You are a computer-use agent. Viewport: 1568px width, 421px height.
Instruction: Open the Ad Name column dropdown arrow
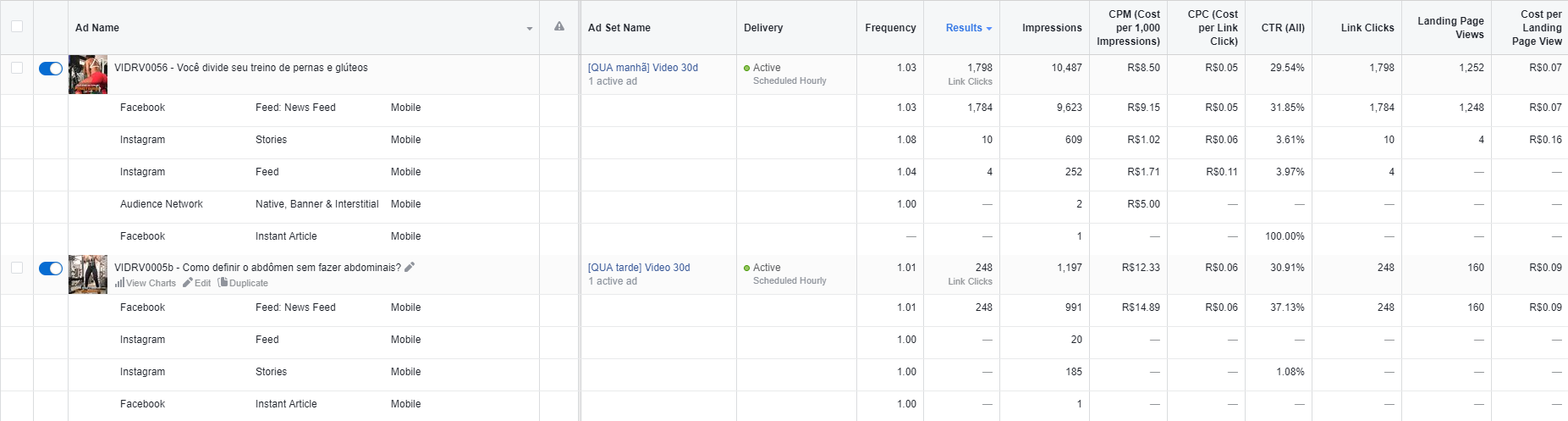coord(530,29)
